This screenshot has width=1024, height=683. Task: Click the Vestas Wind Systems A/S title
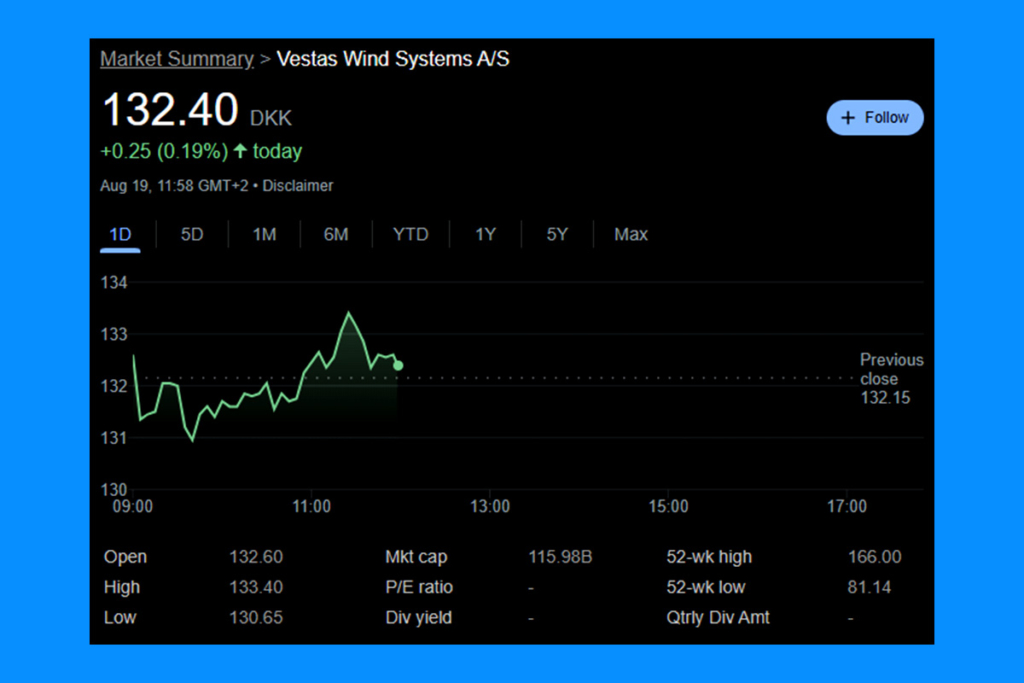click(393, 59)
